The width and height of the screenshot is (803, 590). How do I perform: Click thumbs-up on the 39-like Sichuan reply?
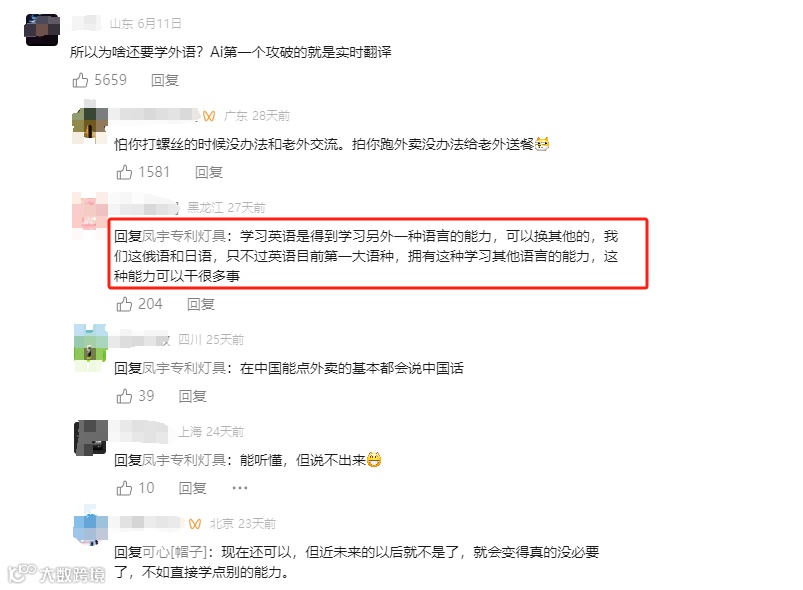tap(124, 396)
